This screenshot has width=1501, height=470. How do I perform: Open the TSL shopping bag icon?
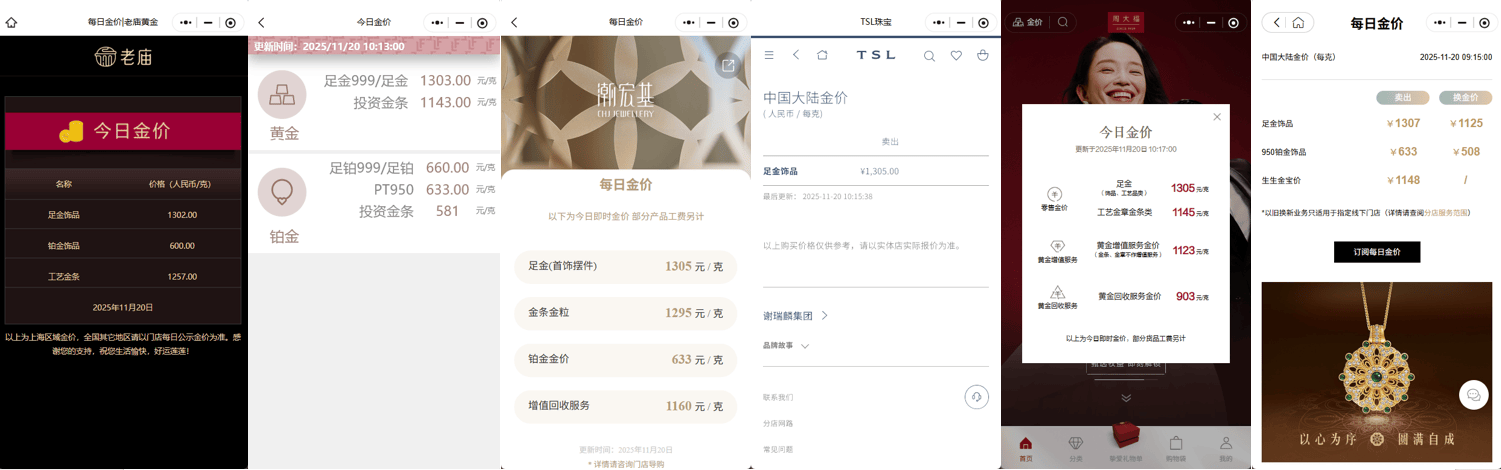(982, 55)
